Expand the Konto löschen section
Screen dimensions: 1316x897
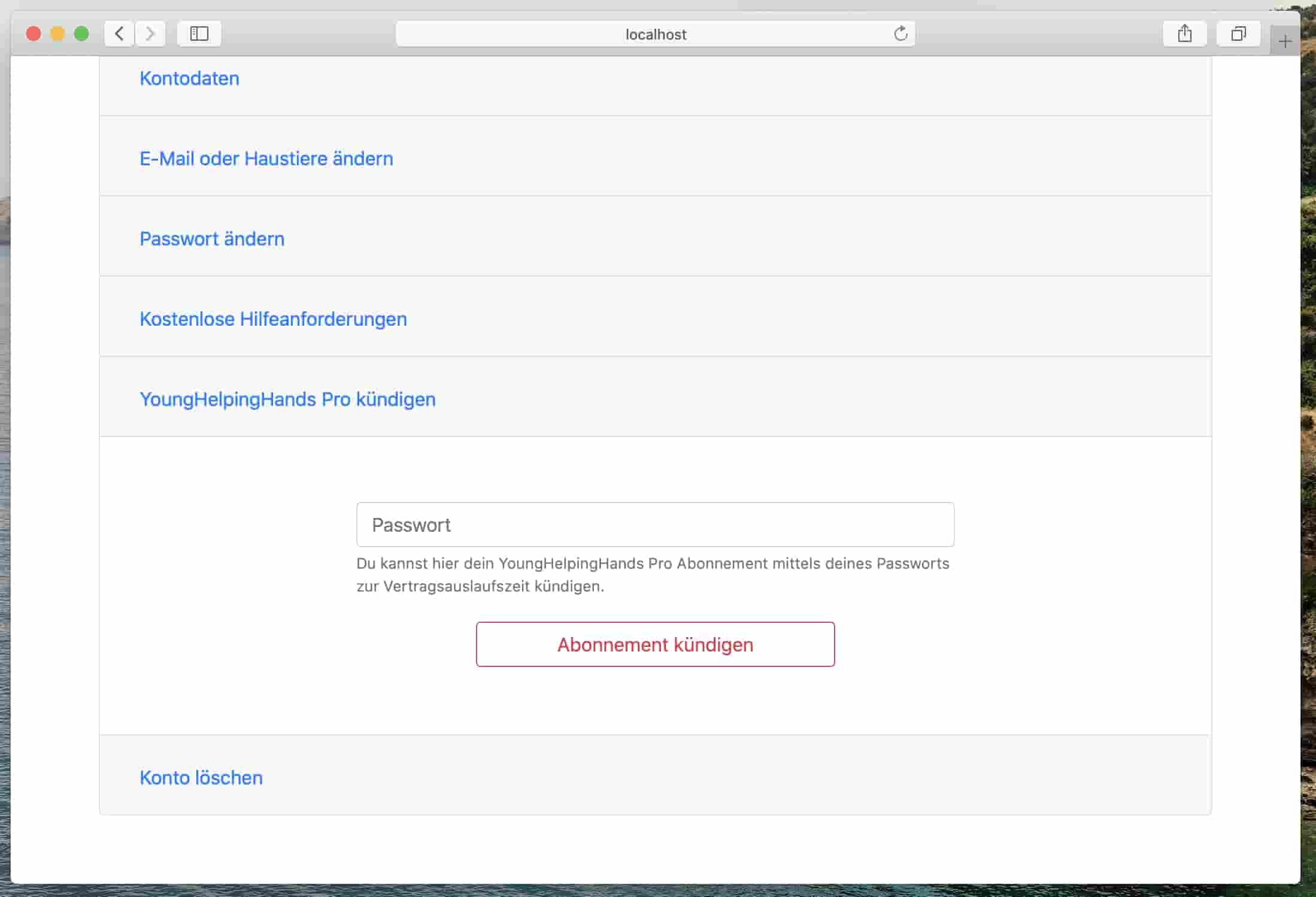(x=201, y=778)
